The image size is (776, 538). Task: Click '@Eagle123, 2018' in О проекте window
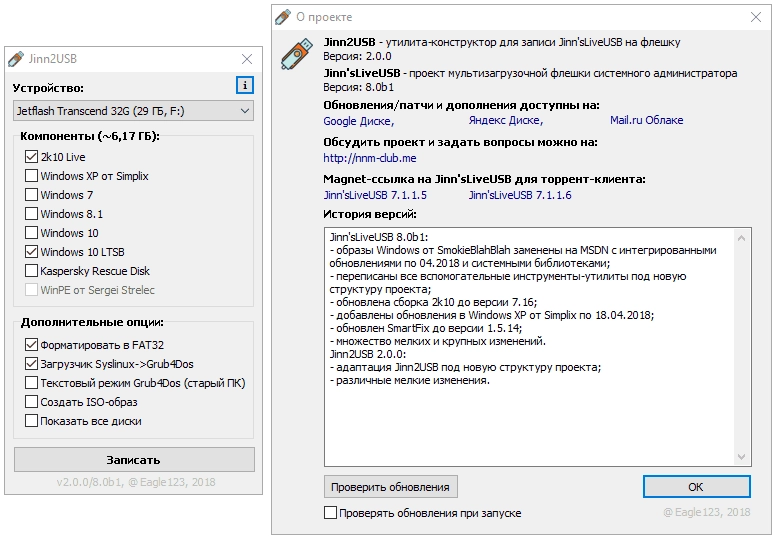(x=707, y=512)
